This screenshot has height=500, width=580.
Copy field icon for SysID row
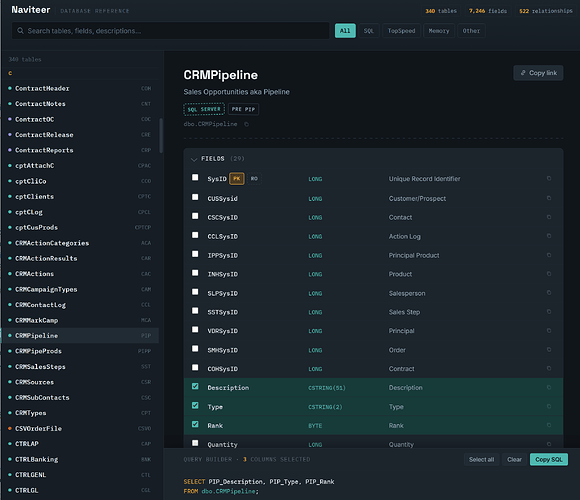tap(549, 179)
